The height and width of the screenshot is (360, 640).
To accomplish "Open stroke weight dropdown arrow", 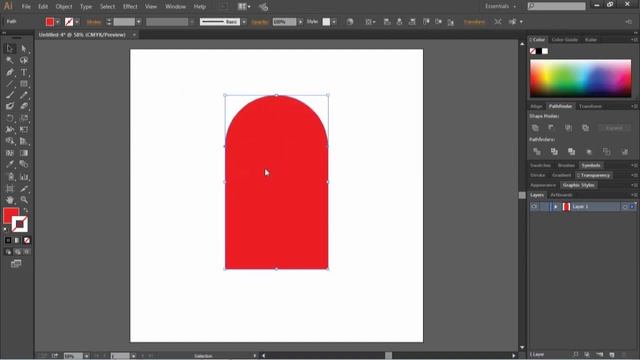I will pyautogui.click(x=138, y=22).
